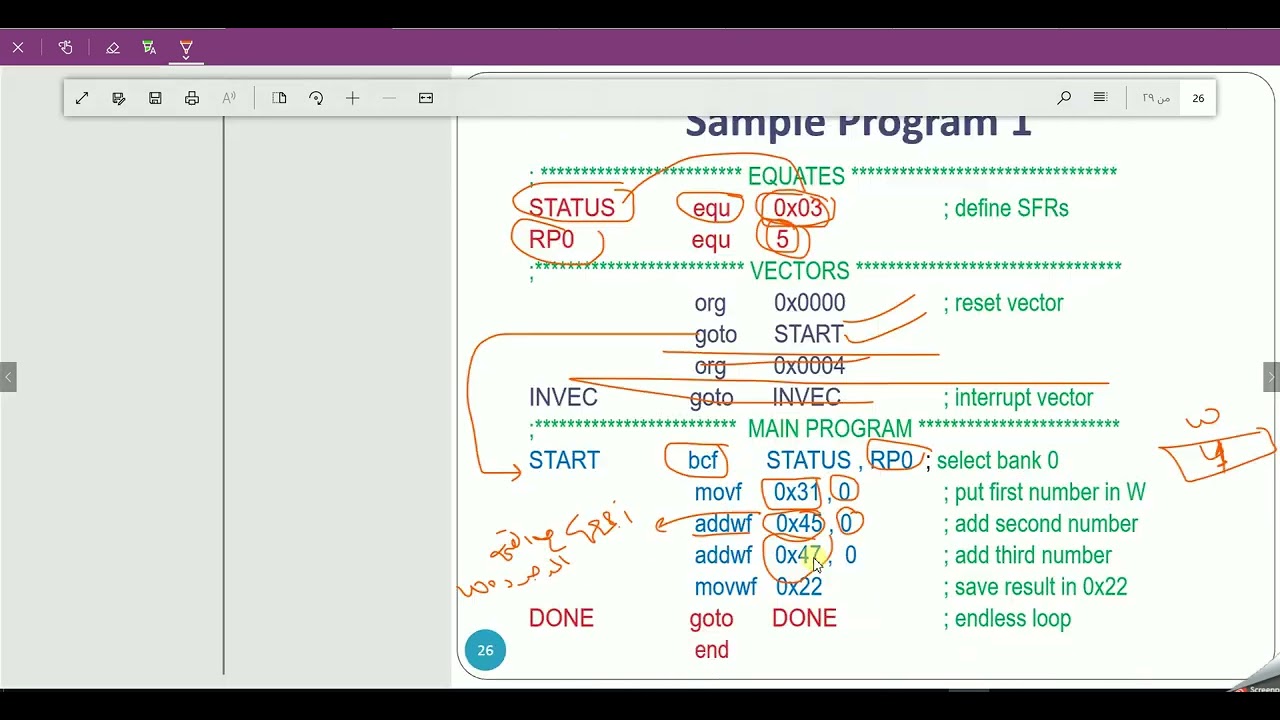Click the 'START' label before bcf
Screen dimensions: 1280x720
click(x=564, y=460)
